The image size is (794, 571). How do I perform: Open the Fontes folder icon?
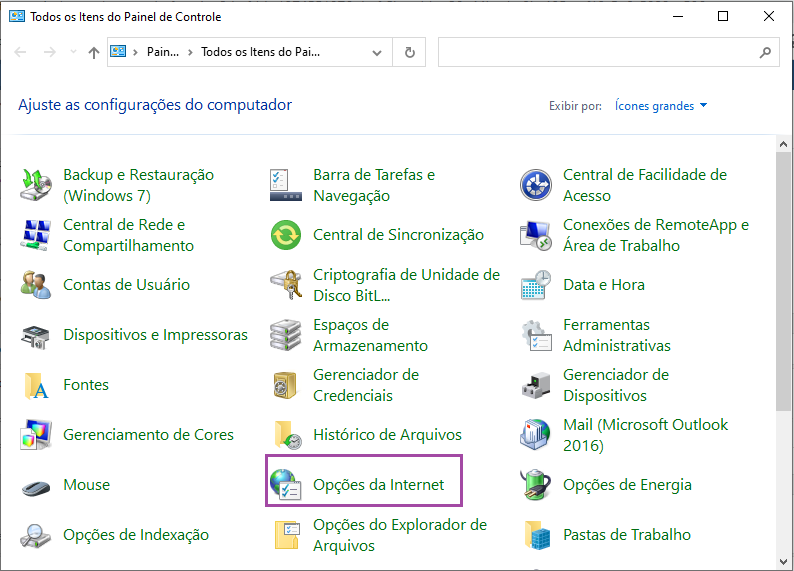coord(36,385)
